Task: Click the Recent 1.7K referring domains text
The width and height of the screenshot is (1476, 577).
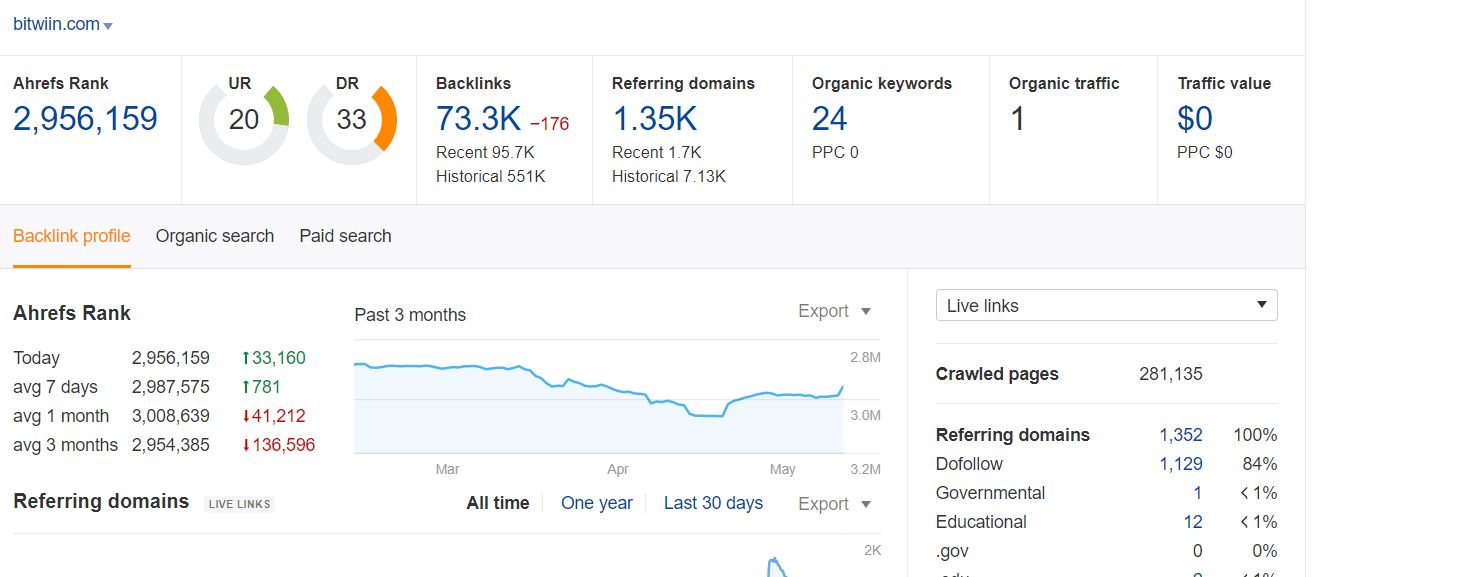Action: click(657, 153)
